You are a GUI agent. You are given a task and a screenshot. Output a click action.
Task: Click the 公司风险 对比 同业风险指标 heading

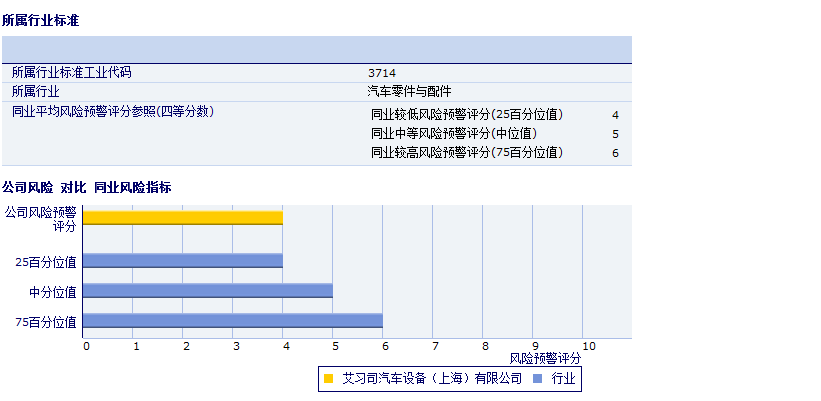(x=86, y=187)
